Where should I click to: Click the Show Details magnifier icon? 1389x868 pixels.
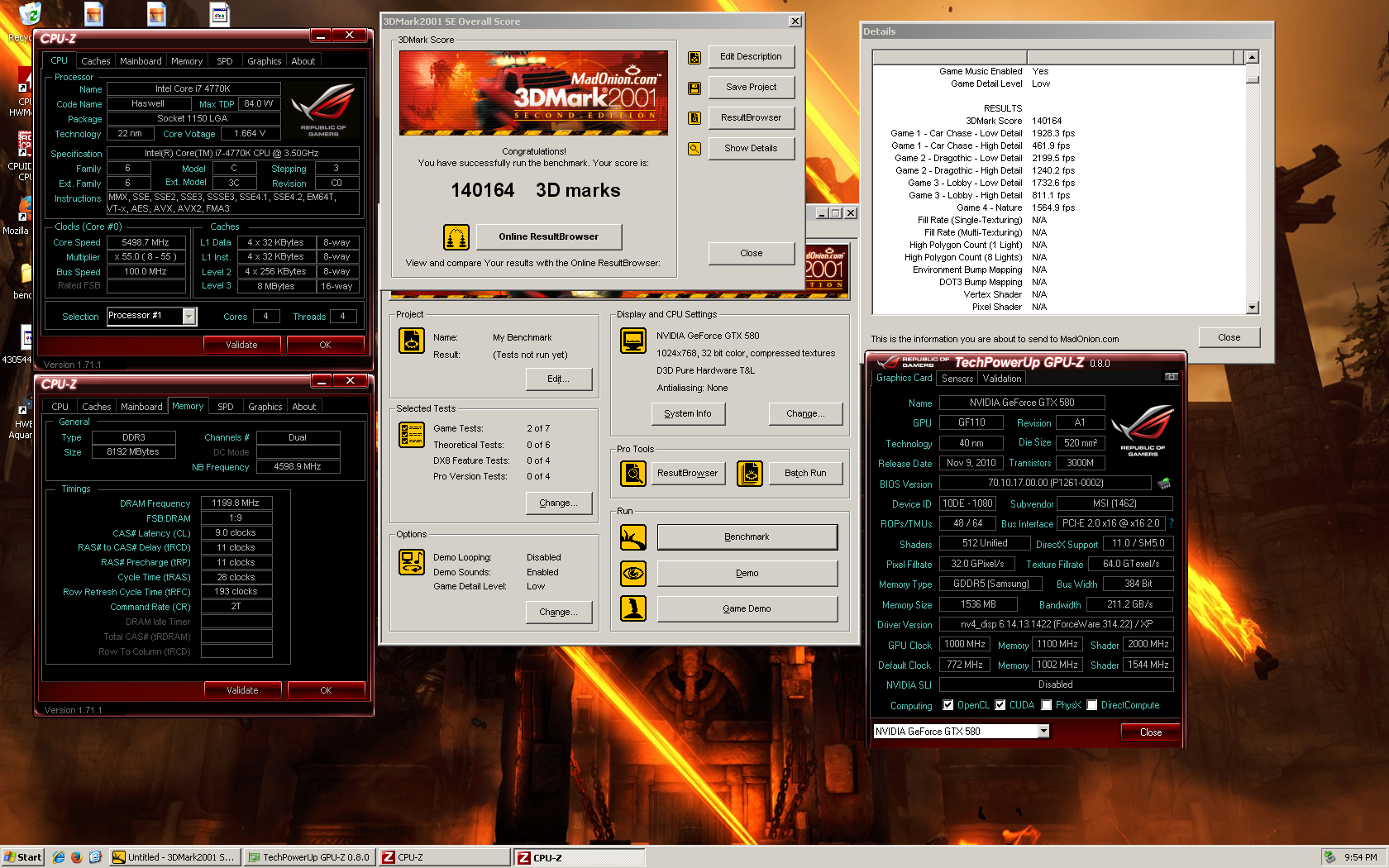(694, 149)
